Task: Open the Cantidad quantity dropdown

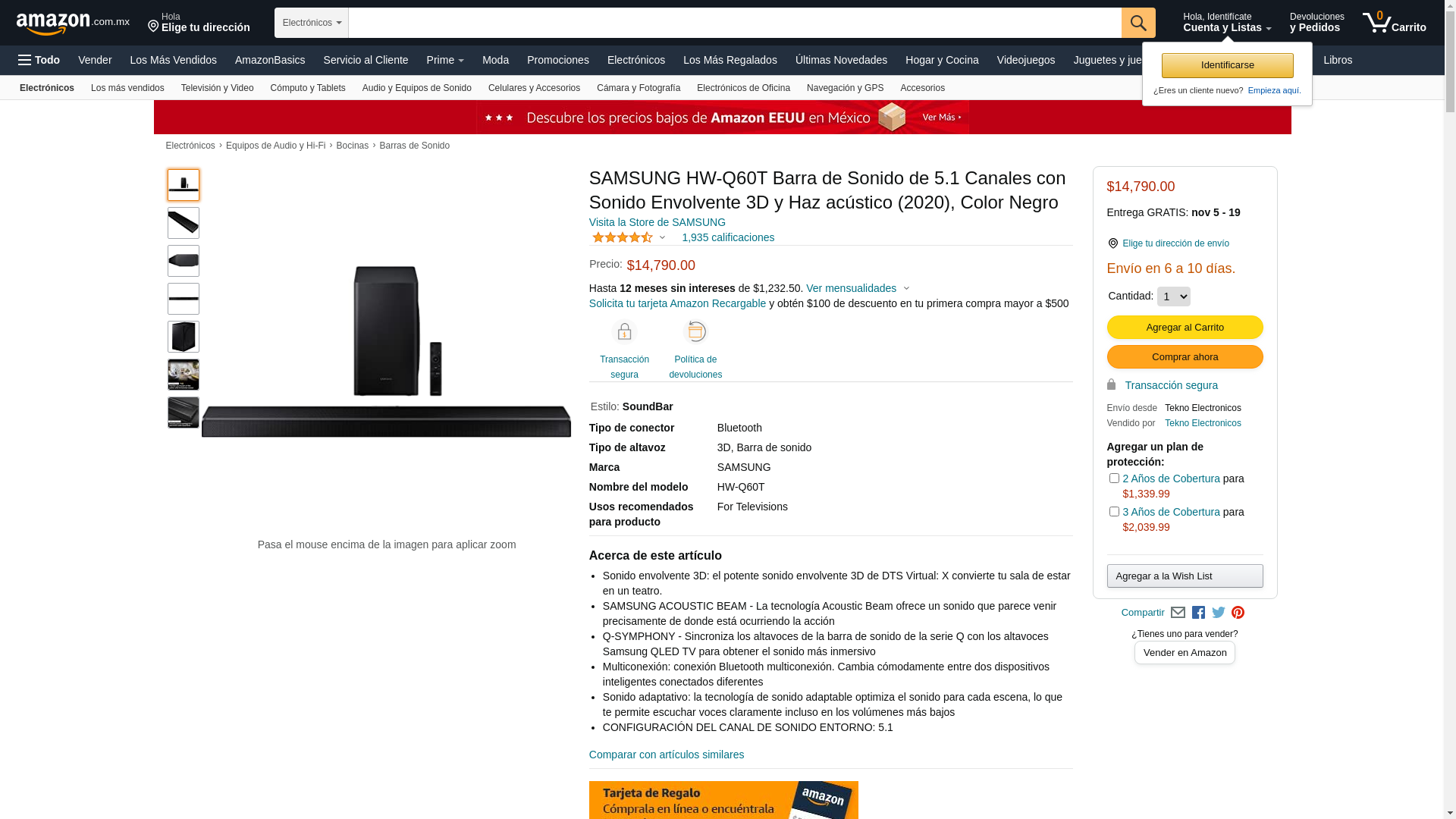Action: pos(1173,297)
